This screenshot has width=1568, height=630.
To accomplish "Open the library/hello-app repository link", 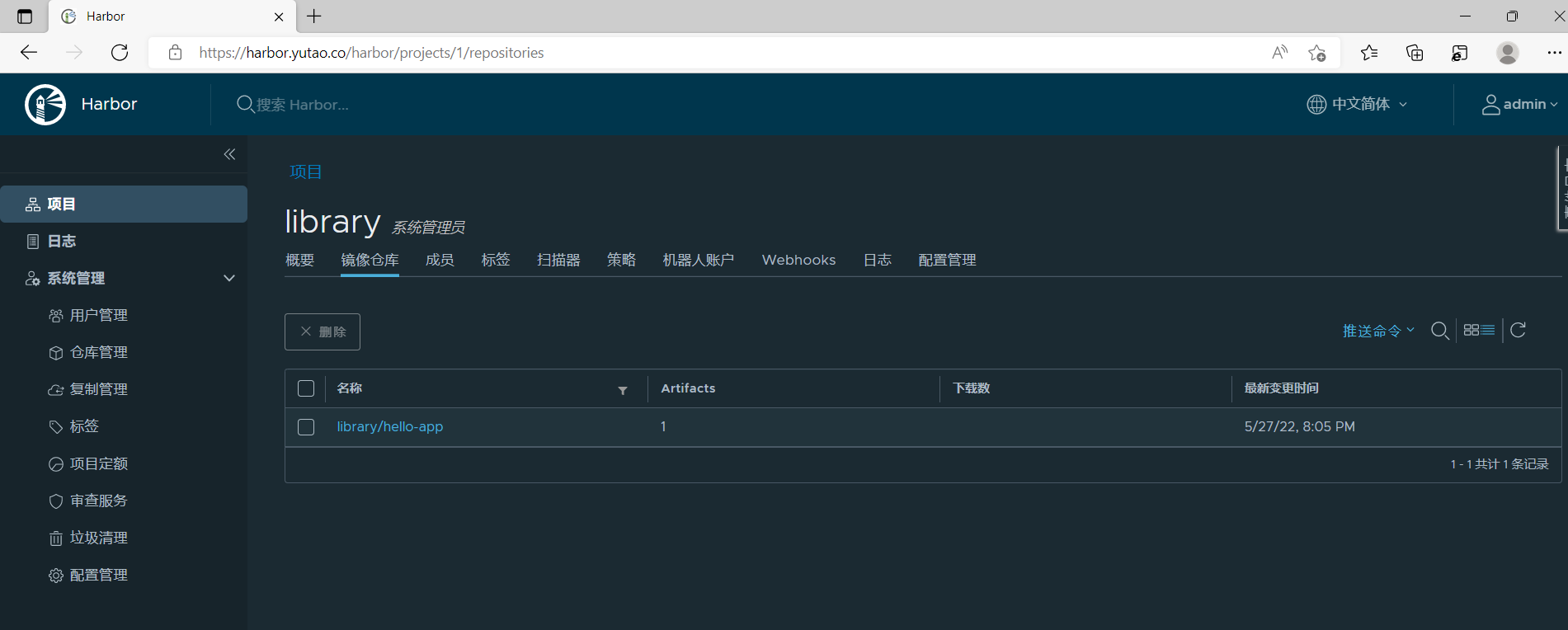I will 390,426.
